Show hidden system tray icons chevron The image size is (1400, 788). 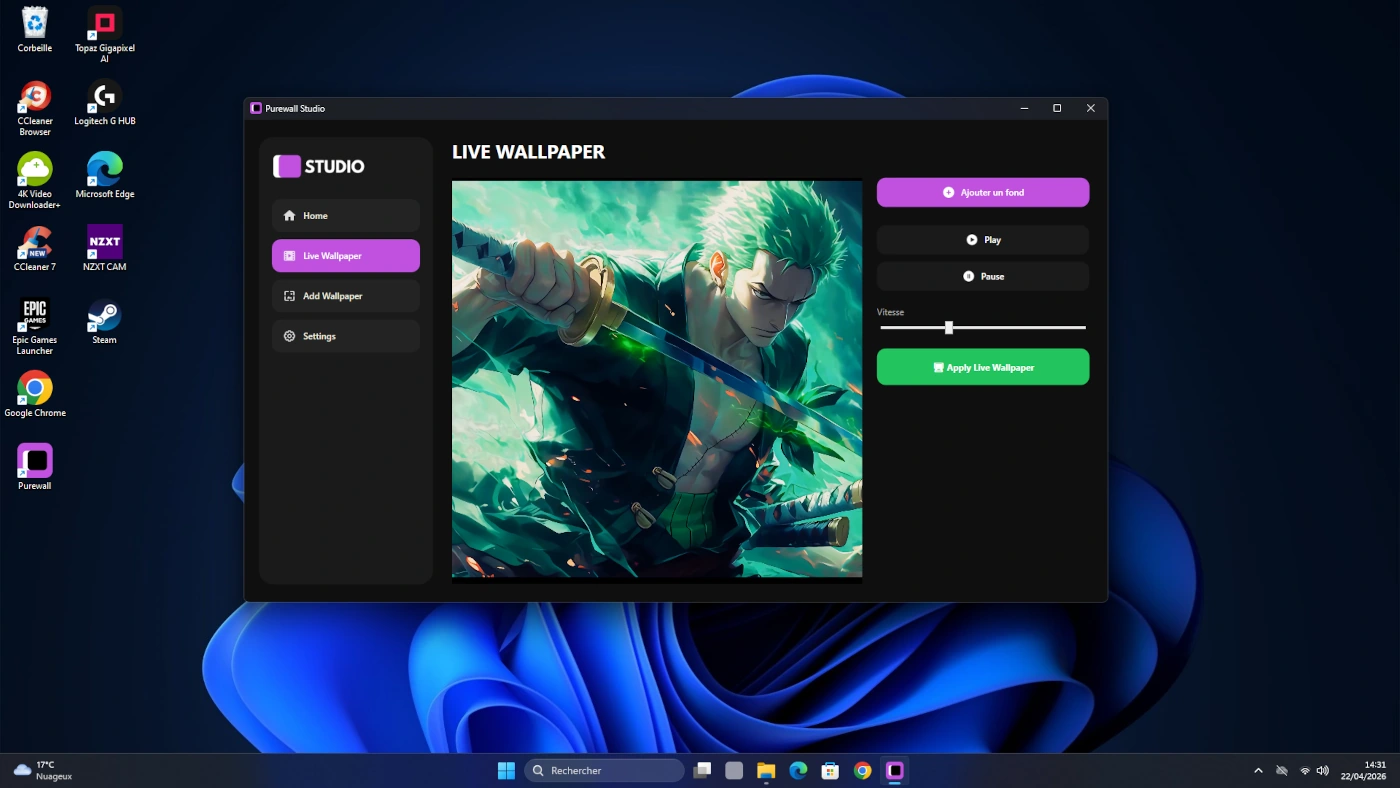[x=1258, y=771]
